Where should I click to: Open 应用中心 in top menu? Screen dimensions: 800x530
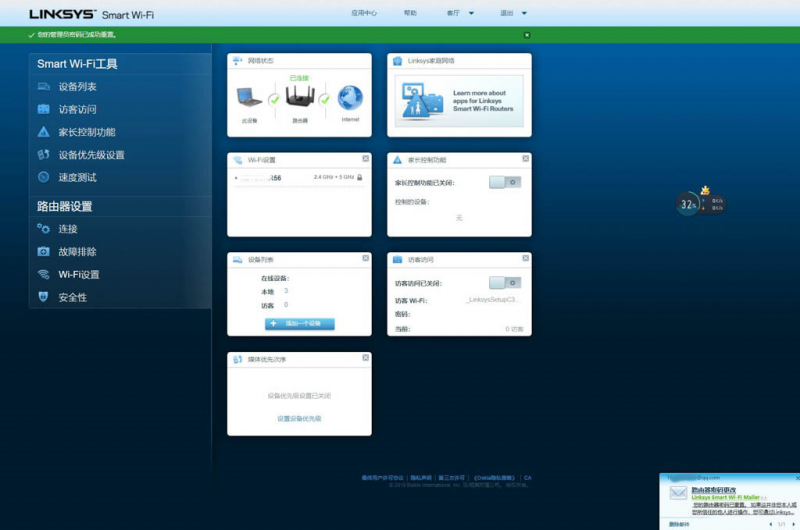pyautogui.click(x=364, y=13)
